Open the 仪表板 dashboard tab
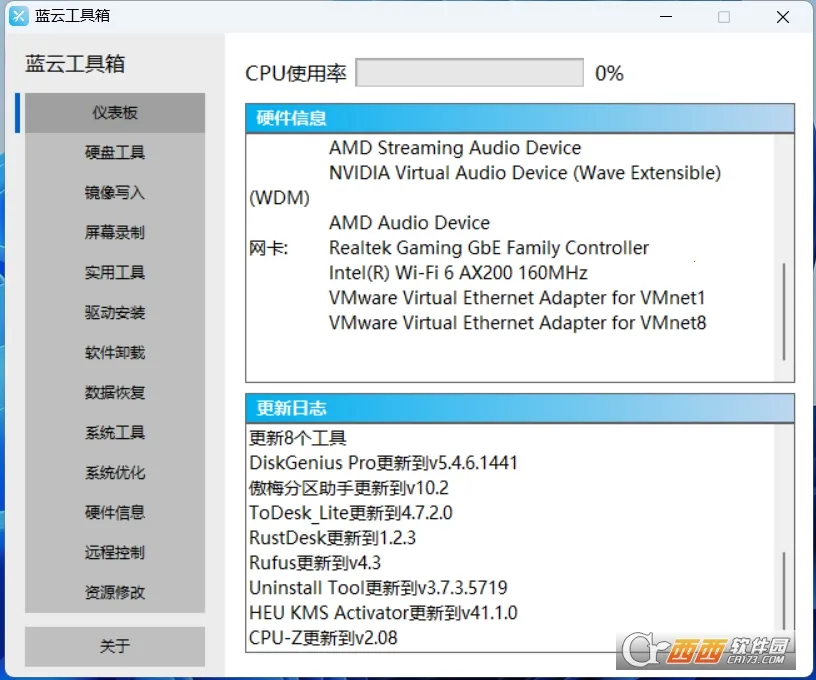Screen dimensions: 816x680 (x=115, y=113)
